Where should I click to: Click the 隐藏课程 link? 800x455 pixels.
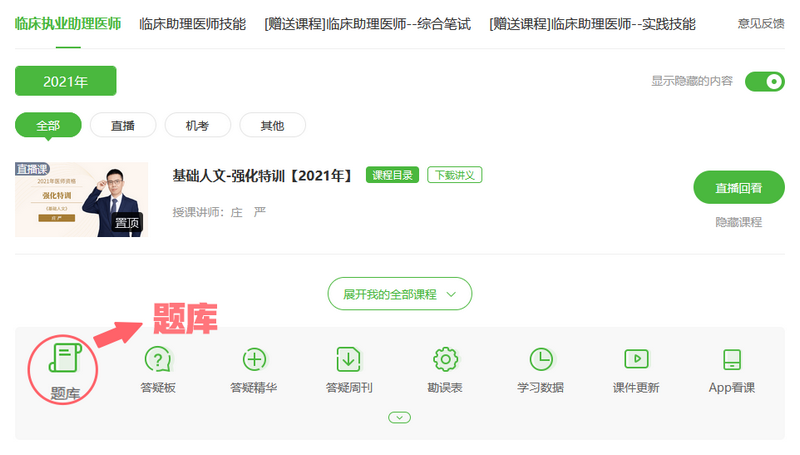(738, 222)
